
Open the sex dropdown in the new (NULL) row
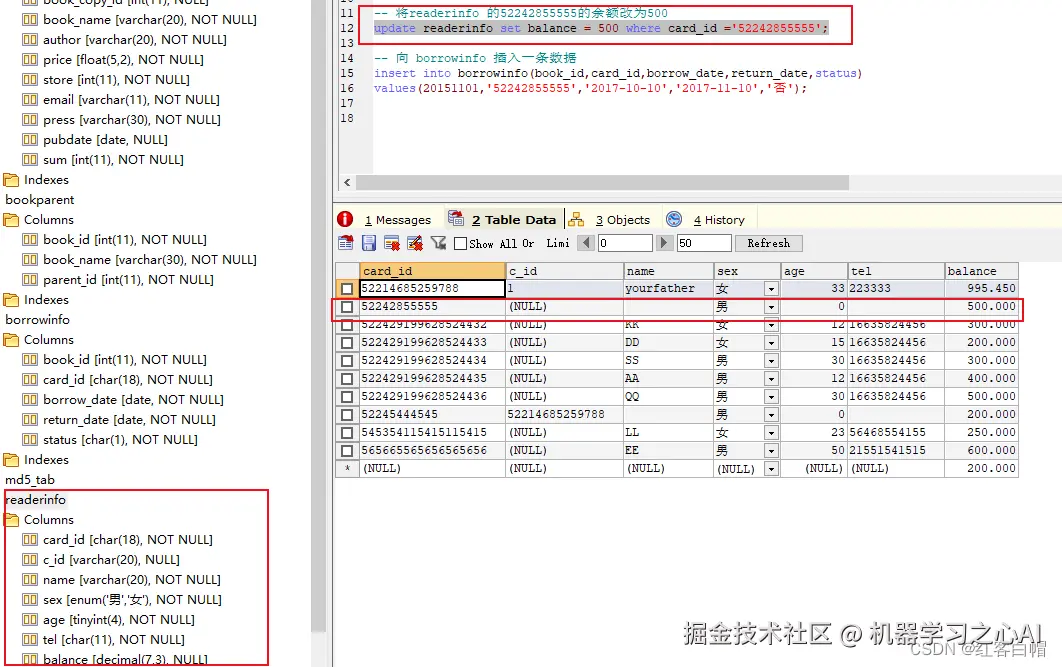[x=771, y=469]
